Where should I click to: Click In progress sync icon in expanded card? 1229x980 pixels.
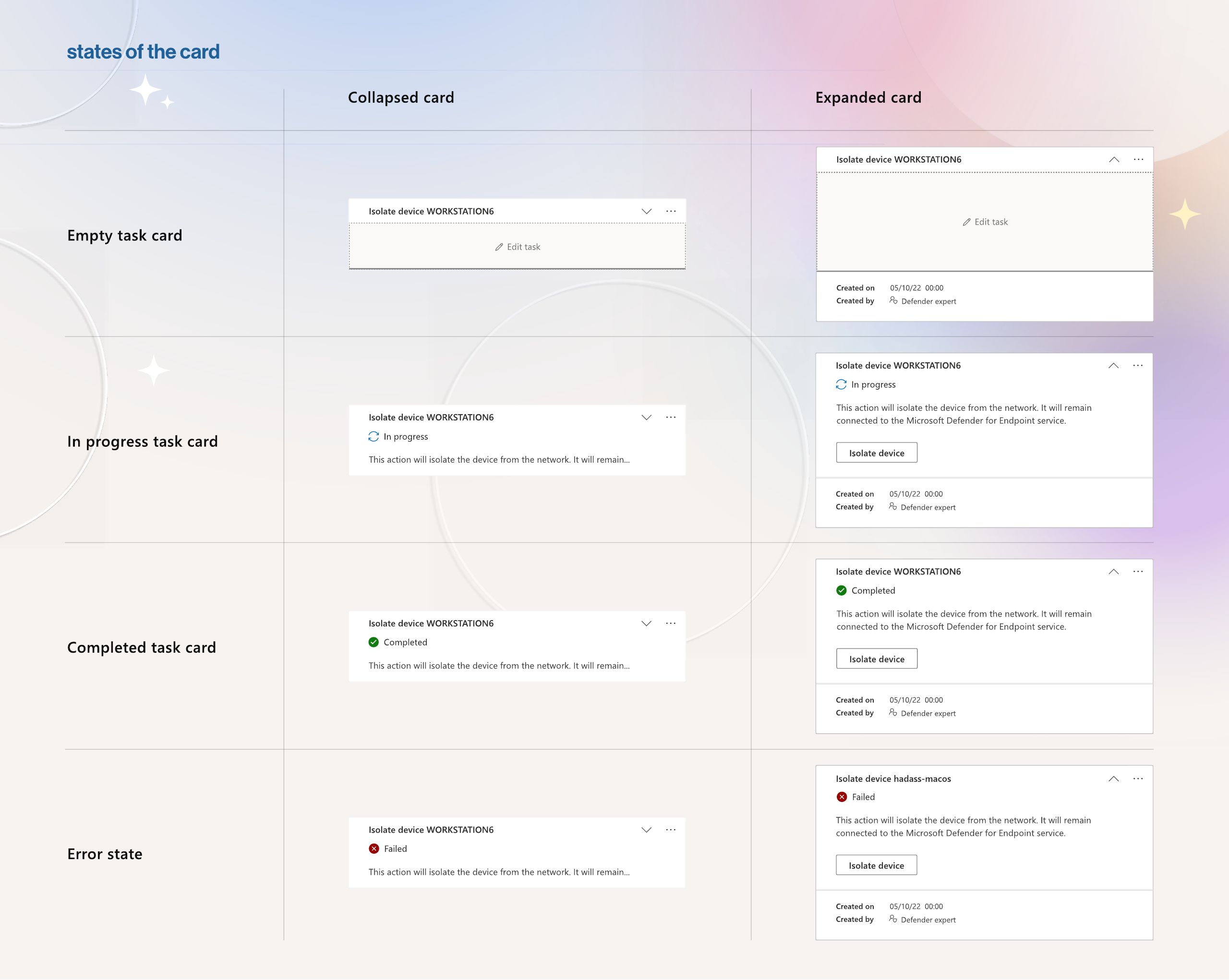(841, 384)
